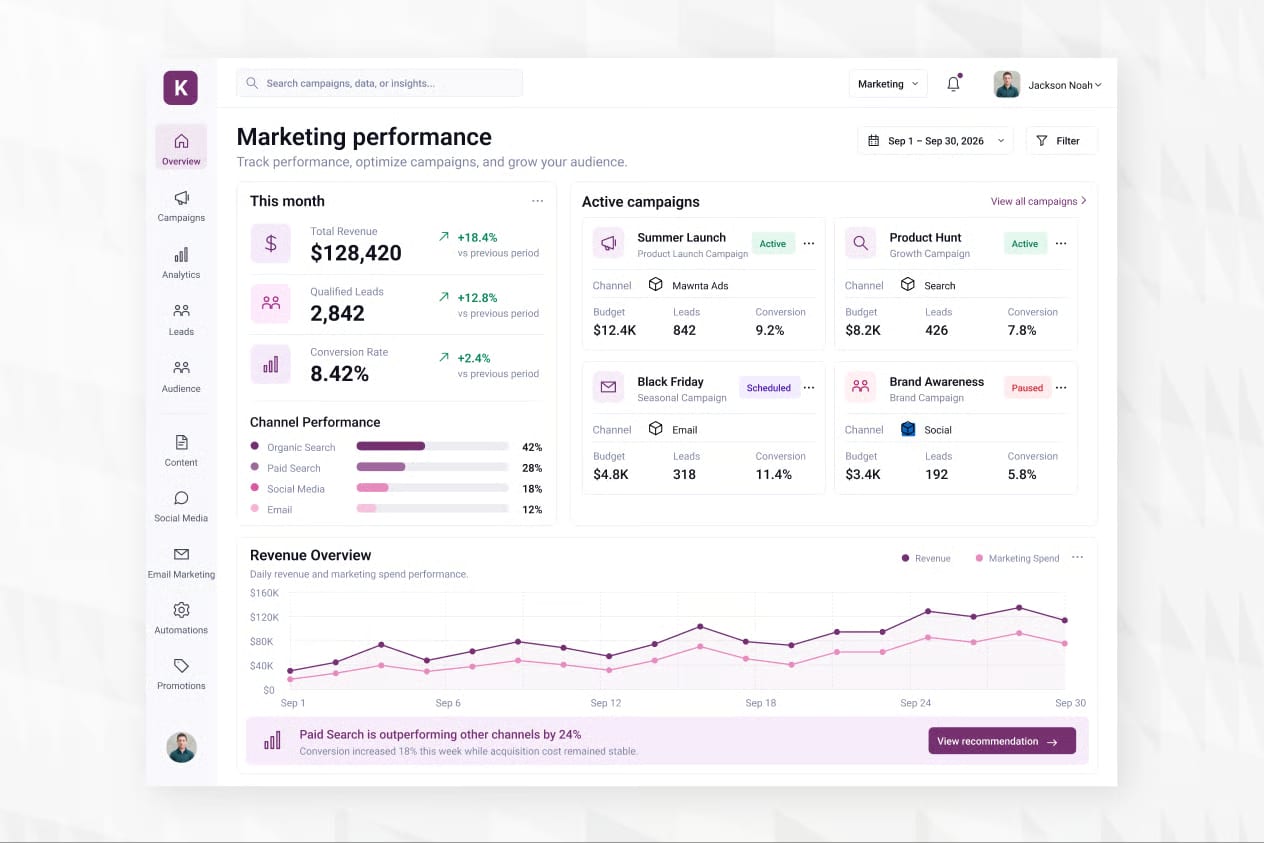The image size is (1264, 843).
Task: Click the Active badge on Product Hunt
Action: point(1024,244)
